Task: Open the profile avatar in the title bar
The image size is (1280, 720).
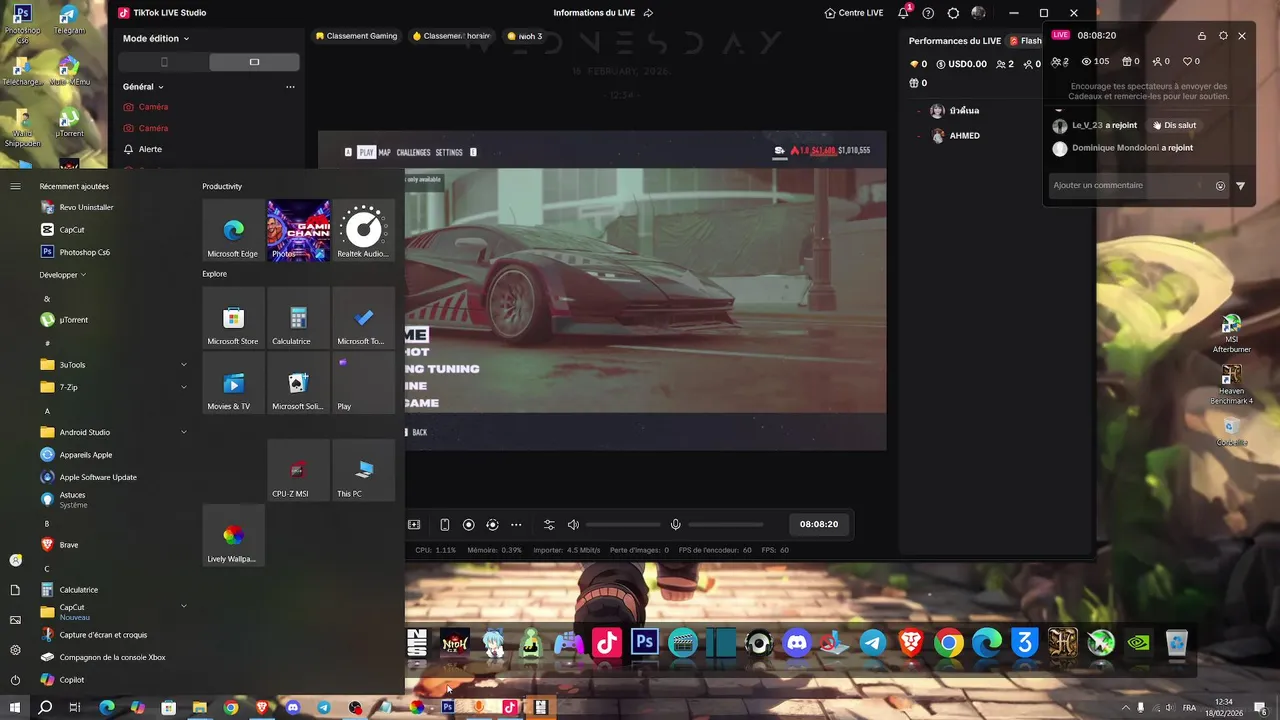Action: coord(978,13)
